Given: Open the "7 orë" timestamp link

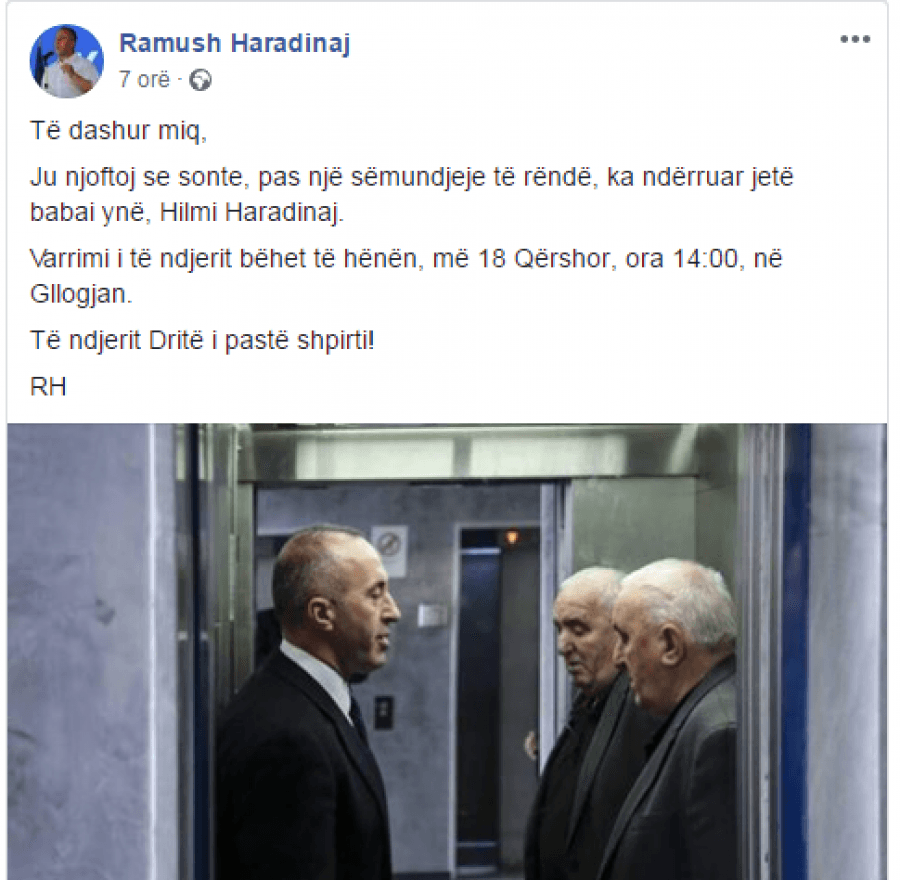Looking at the screenshot, I should (144, 79).
